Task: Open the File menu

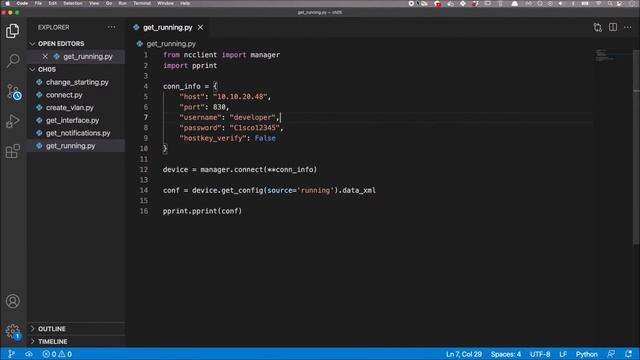Action: pyautogui.click(x=38, y=3)
